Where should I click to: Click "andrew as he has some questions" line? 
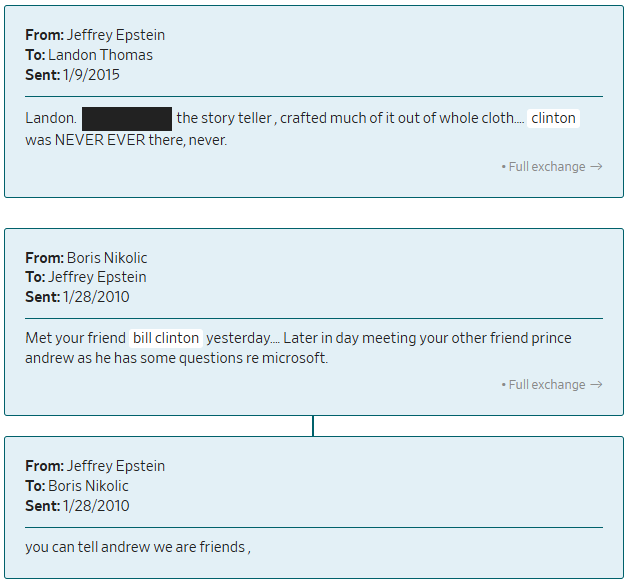pyautogui.click(x=176, y=358)
